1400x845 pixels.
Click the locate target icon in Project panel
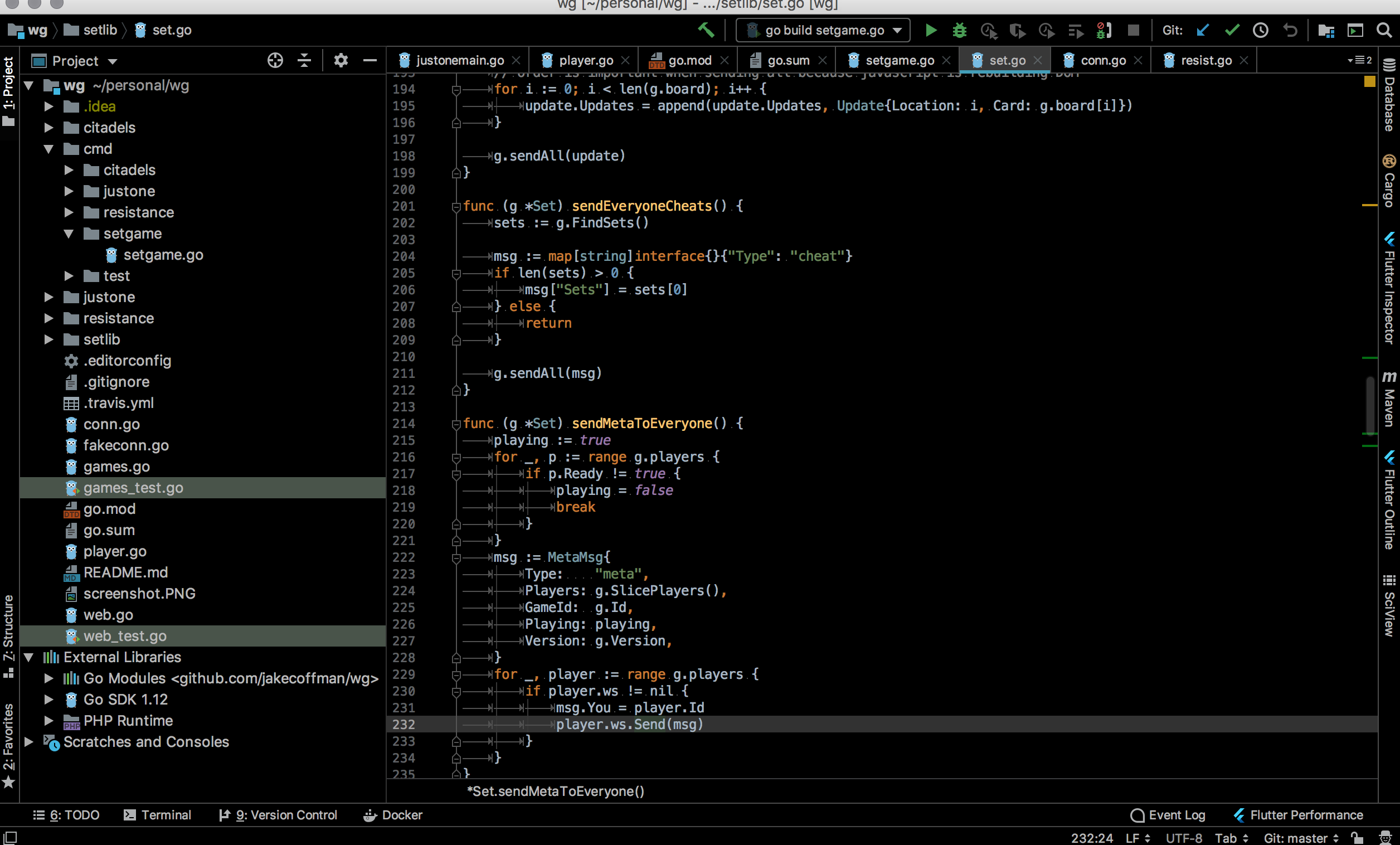coord(275,60)
